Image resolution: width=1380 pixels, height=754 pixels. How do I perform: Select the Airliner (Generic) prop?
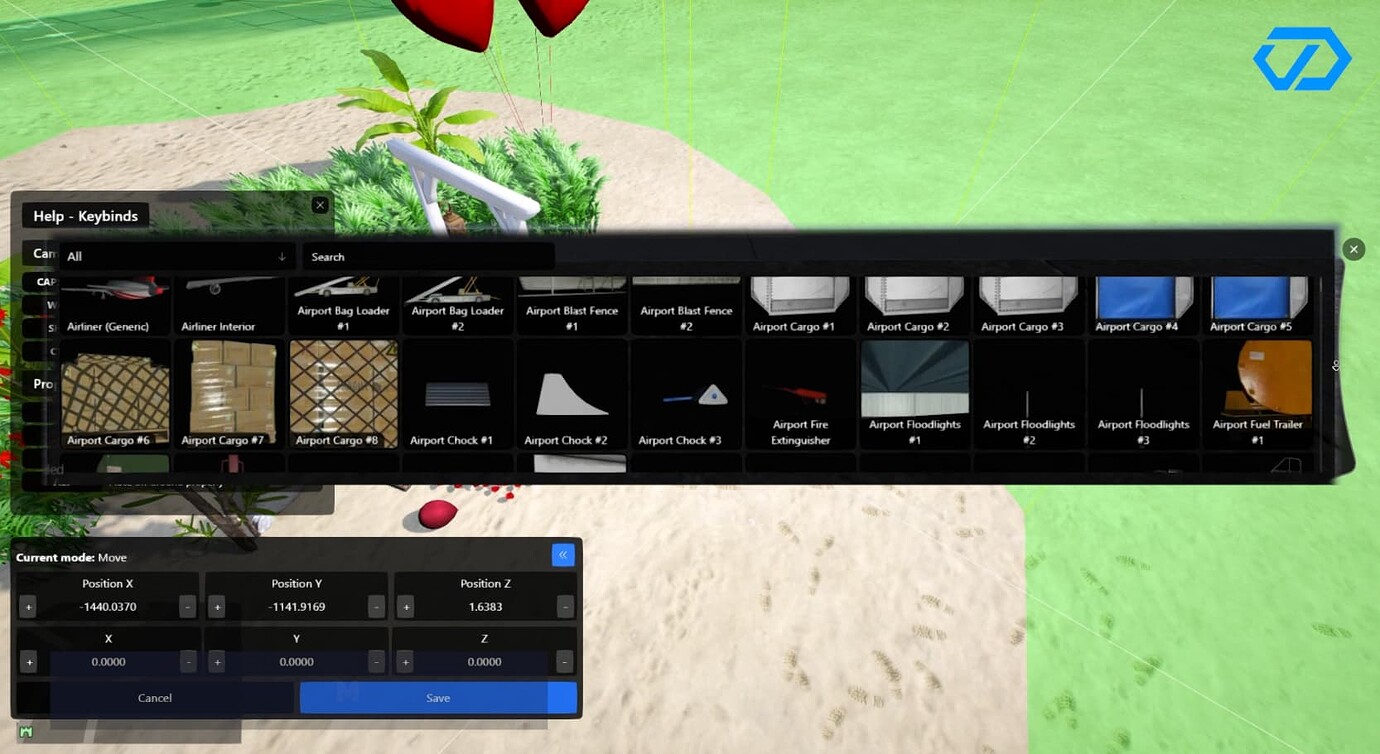[x=115, y=304]
